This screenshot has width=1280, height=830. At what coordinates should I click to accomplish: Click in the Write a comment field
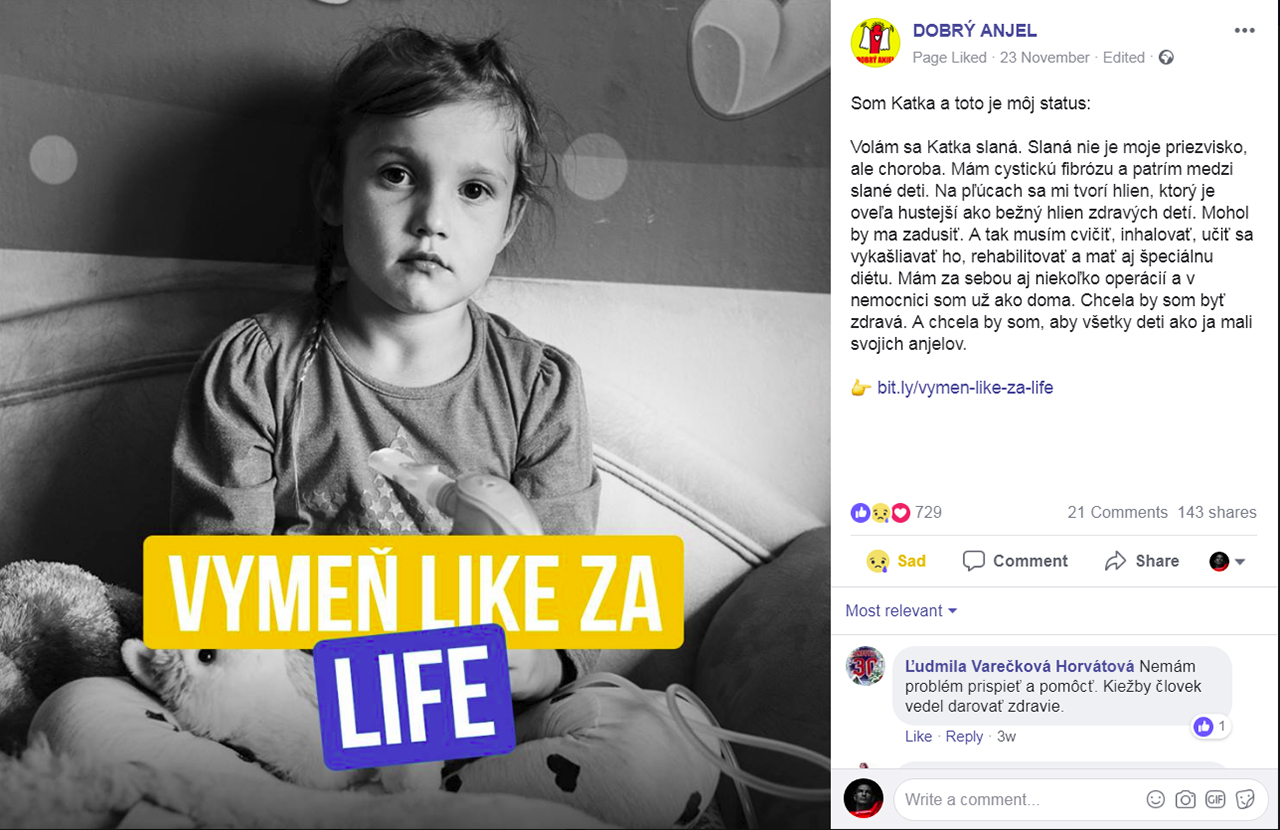point(1020,799)
